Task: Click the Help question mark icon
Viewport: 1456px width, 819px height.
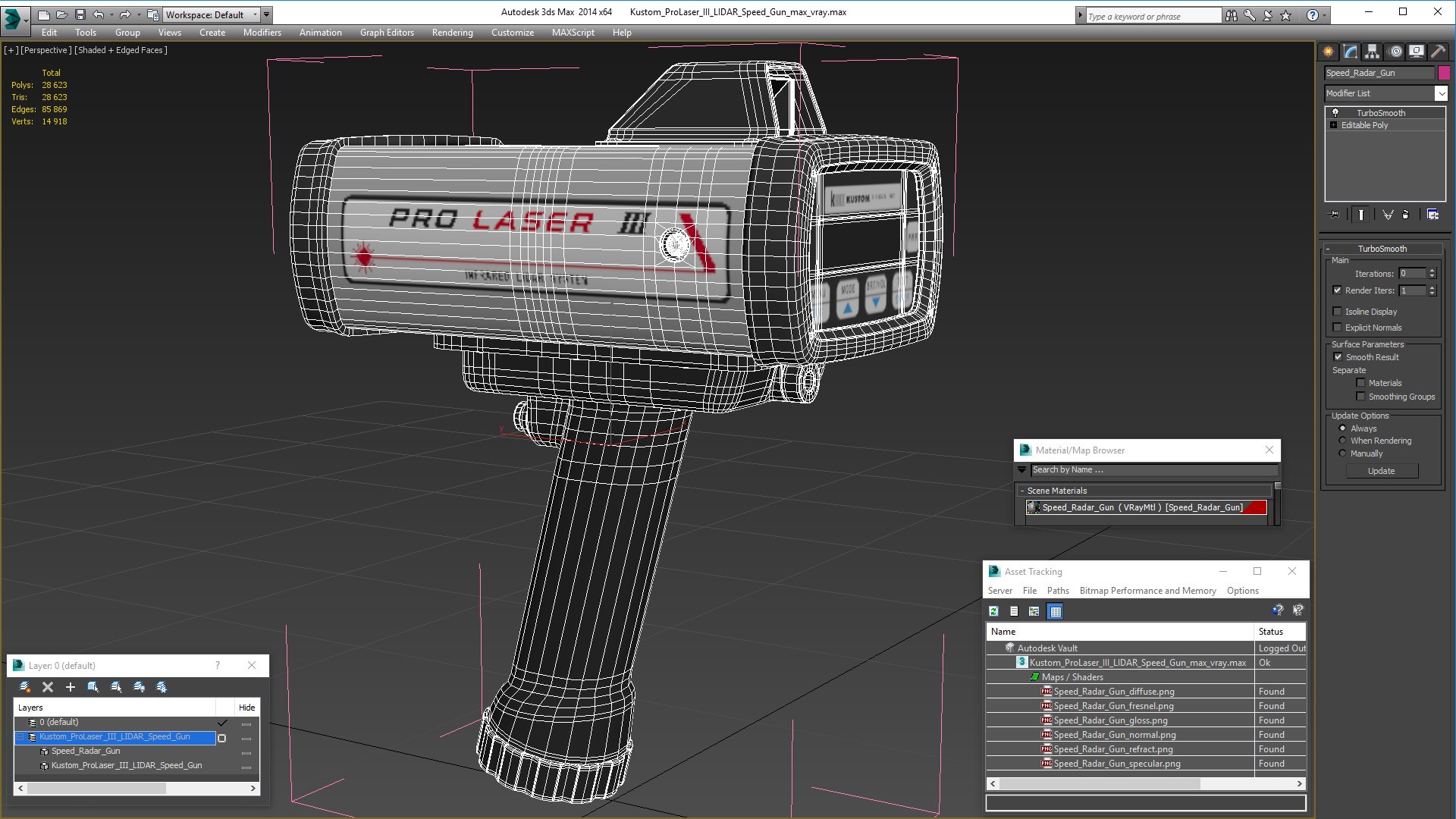Action: (x=1312, y=15)
